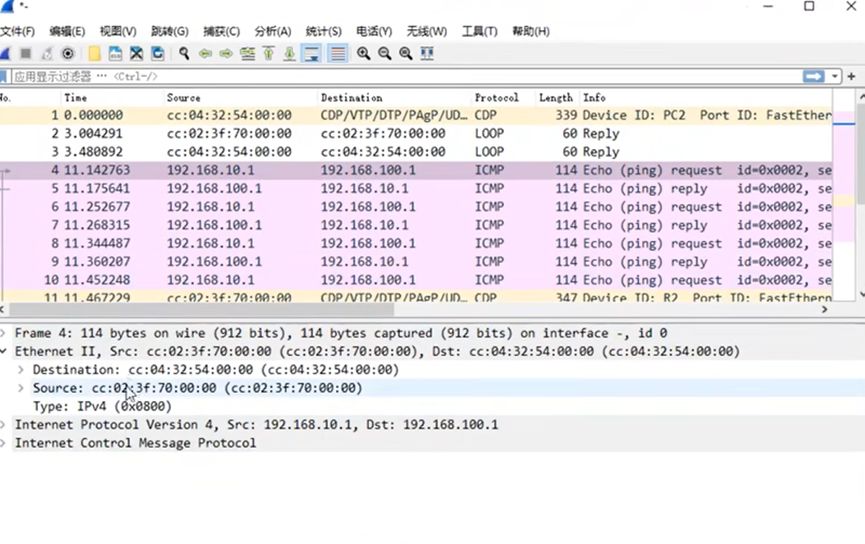
Task: Click the find packet magnifier icon
Action: [184, 53]
